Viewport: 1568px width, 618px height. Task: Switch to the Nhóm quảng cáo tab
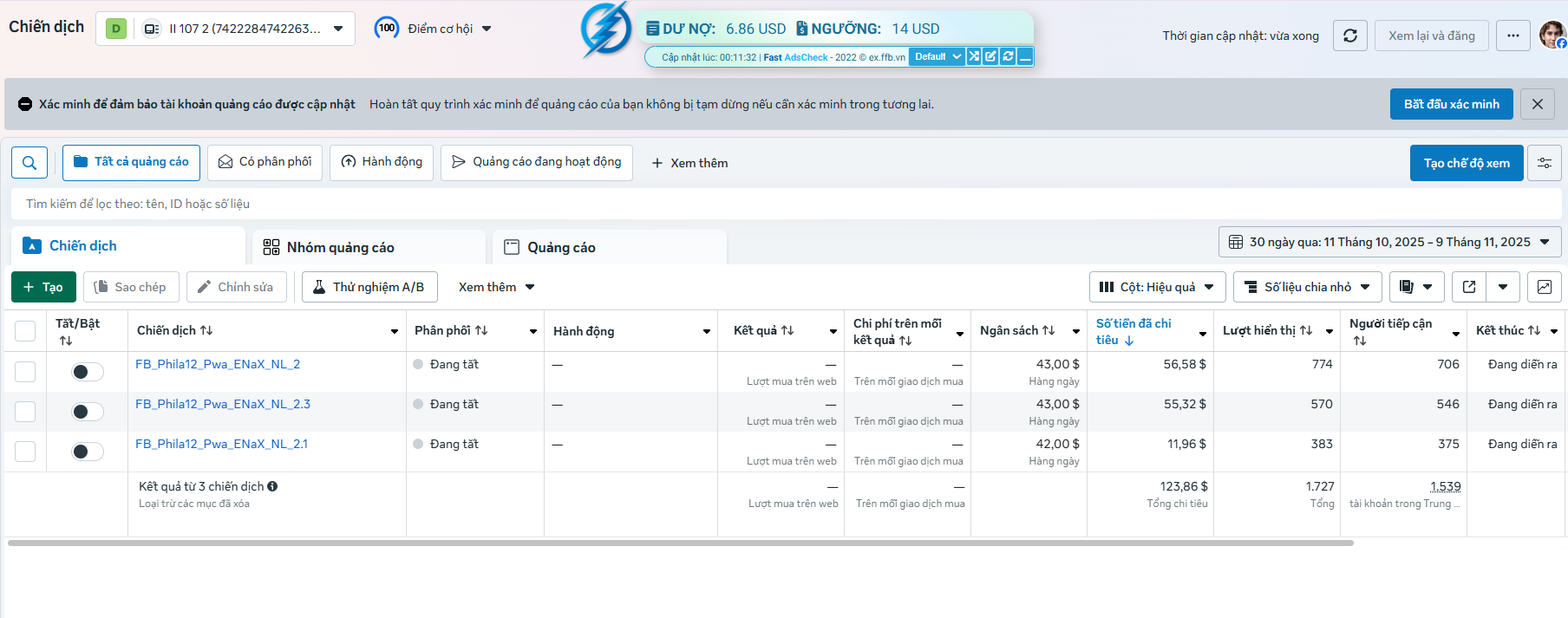[369, 247]
